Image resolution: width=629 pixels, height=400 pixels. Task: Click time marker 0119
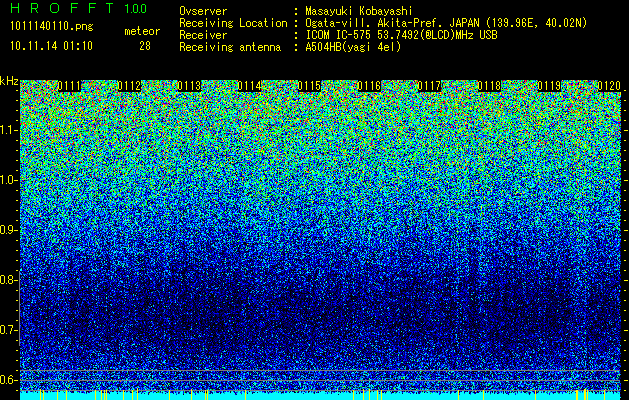pos(549,86)
